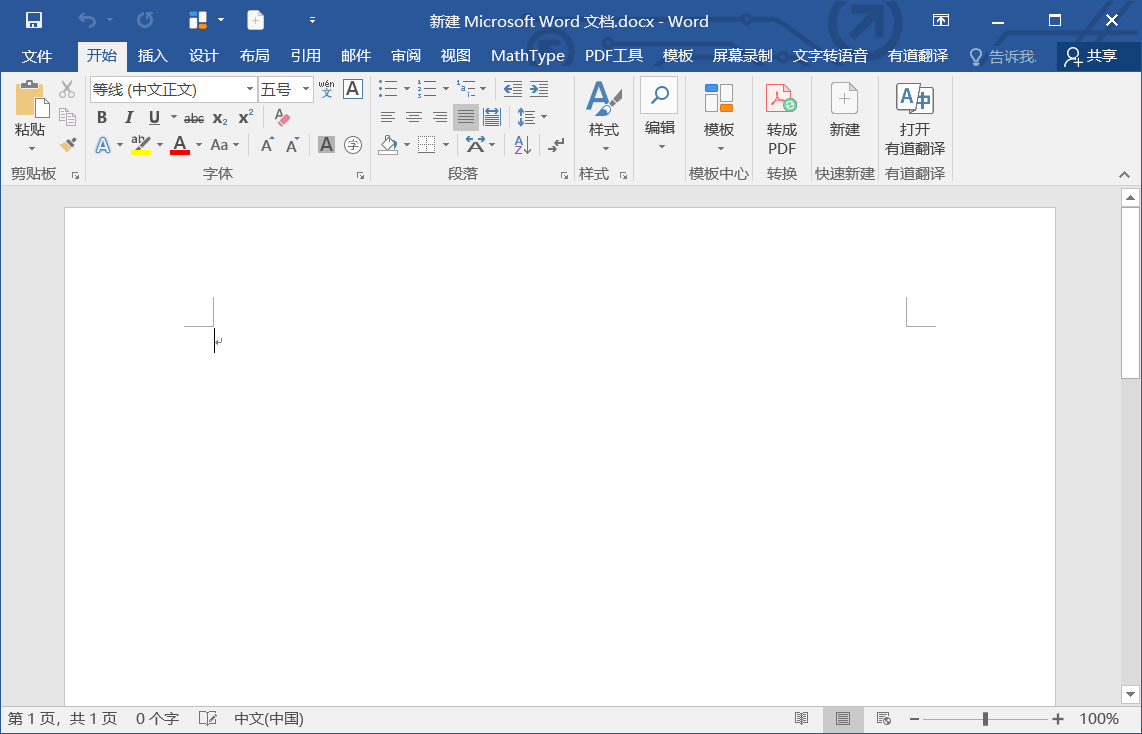Click the 100% zoom level
The width and height of the screenshot is (1142, 734).
pyautogui.click(x=1098, y=719)
